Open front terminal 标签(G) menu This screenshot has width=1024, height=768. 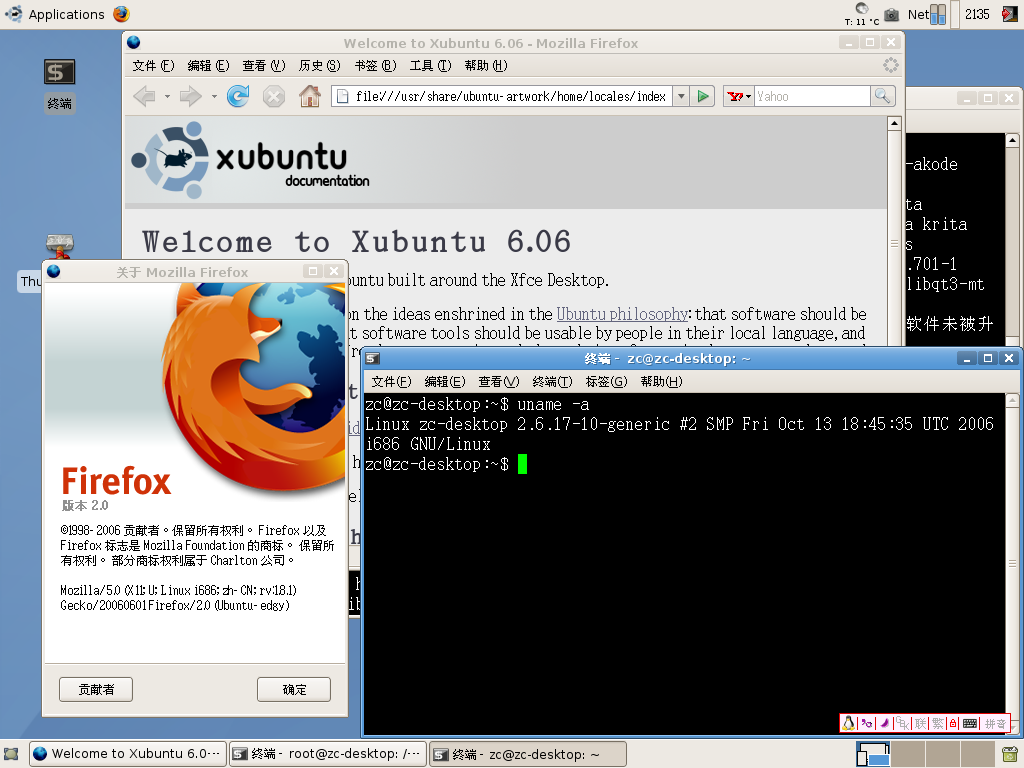(606, 381)
